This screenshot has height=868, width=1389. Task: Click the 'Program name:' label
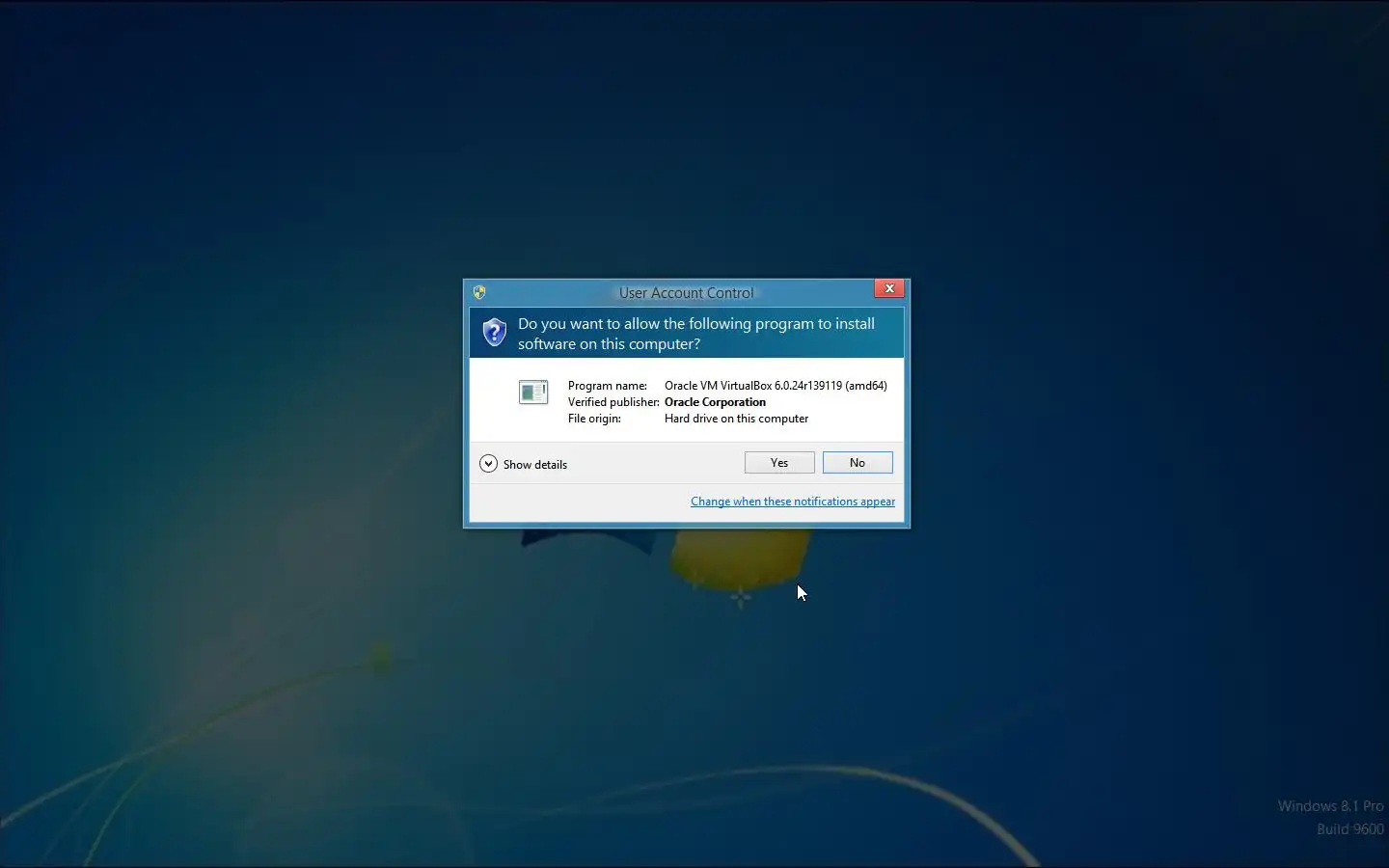pos(608,386)
